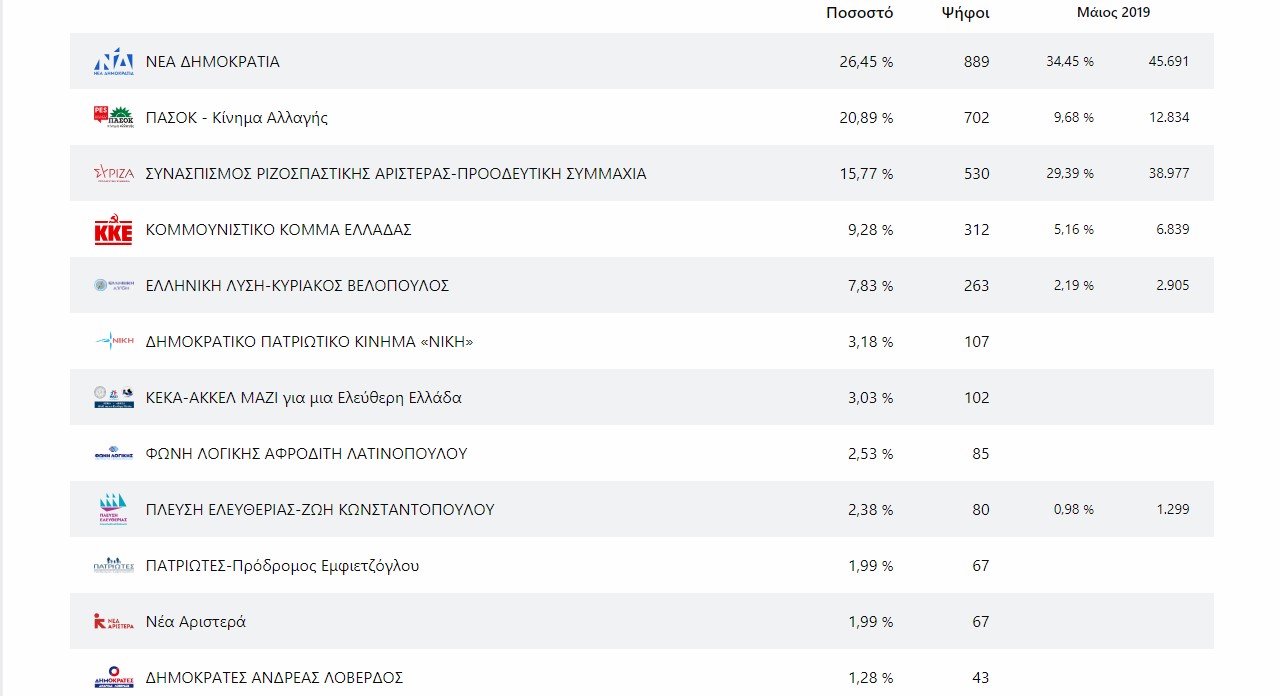The height and width of the screenshot is (696, 1280).
Task: Click the Ελληνική Λύση party logo
Action: (113, 286)
